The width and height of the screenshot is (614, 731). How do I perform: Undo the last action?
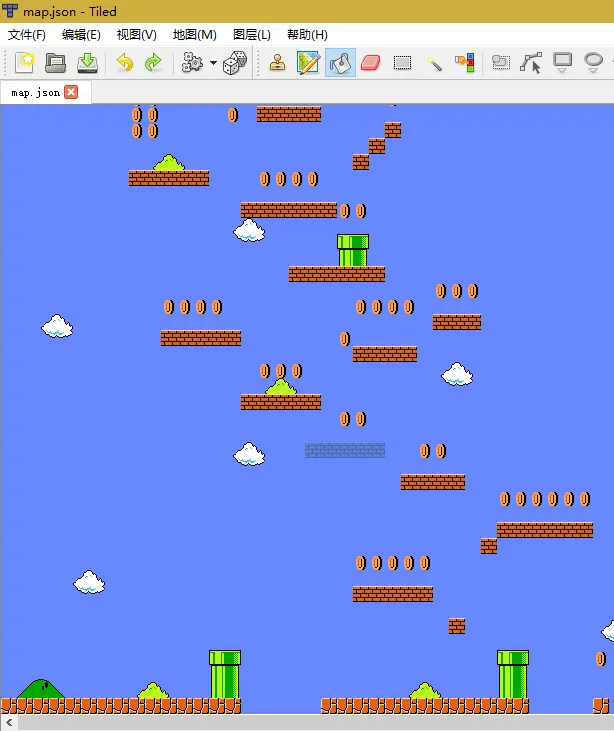pos(125,62)
